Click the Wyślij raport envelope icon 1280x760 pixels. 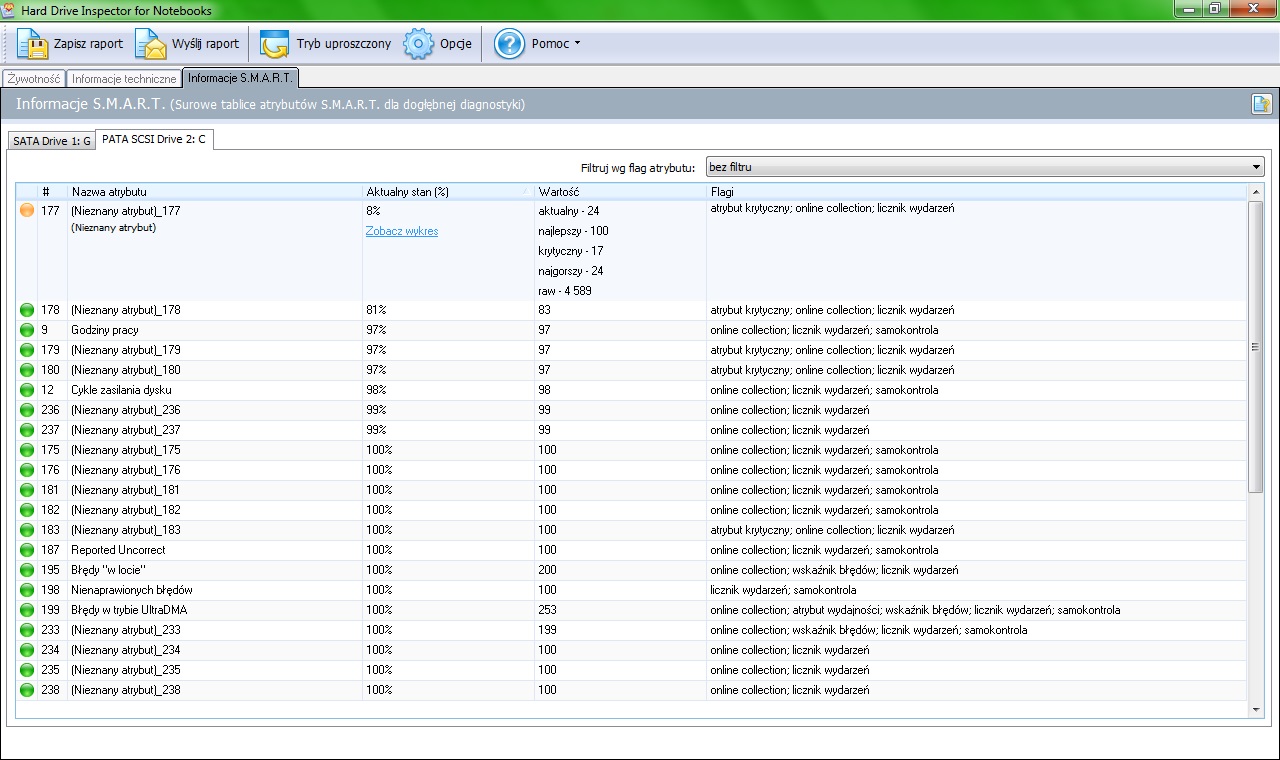(x=151, y=44)
